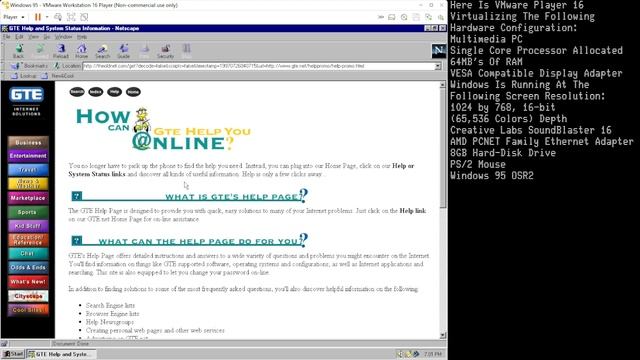Click the Location page proxy icon
Screen dimensions: 640x360
[57, 66]
